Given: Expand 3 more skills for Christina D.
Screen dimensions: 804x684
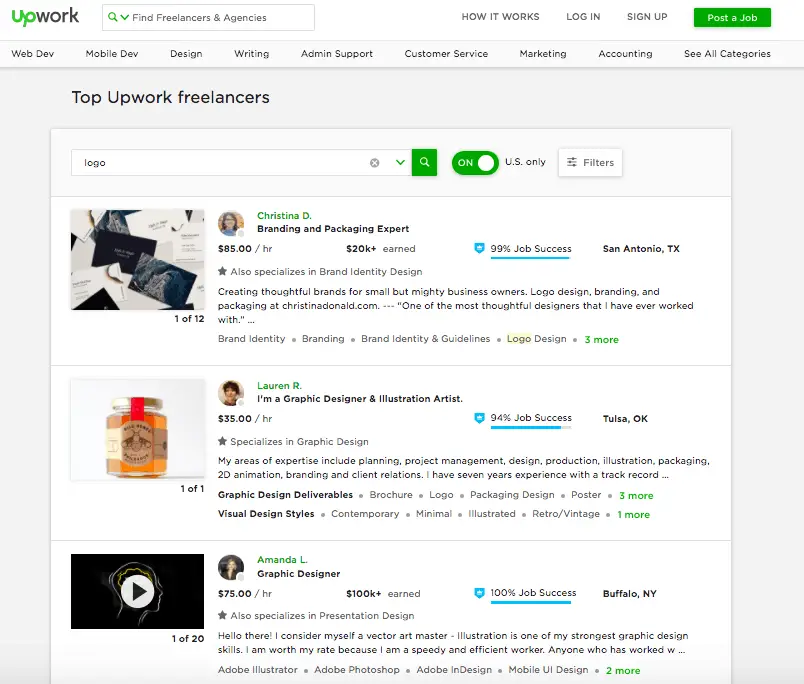Looking at the screenshot, I should point(601,339).
